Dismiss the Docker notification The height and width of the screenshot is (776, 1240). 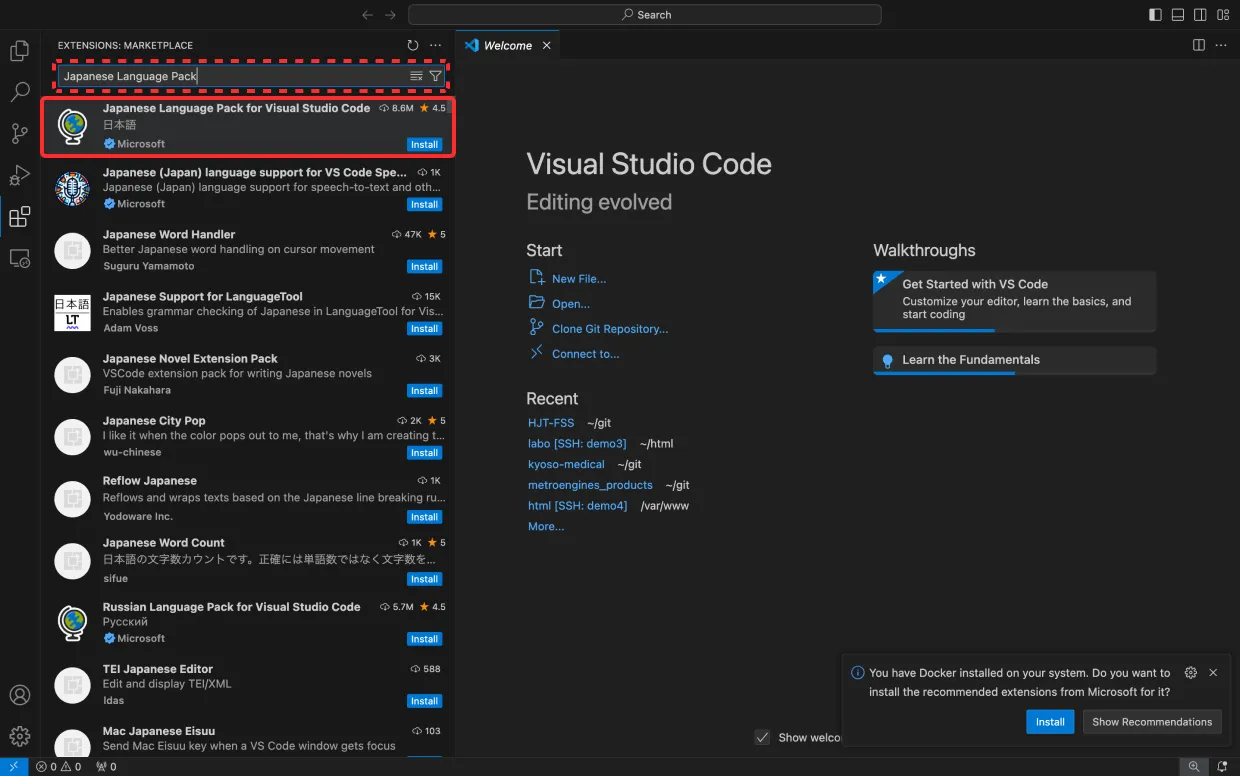1213,673
